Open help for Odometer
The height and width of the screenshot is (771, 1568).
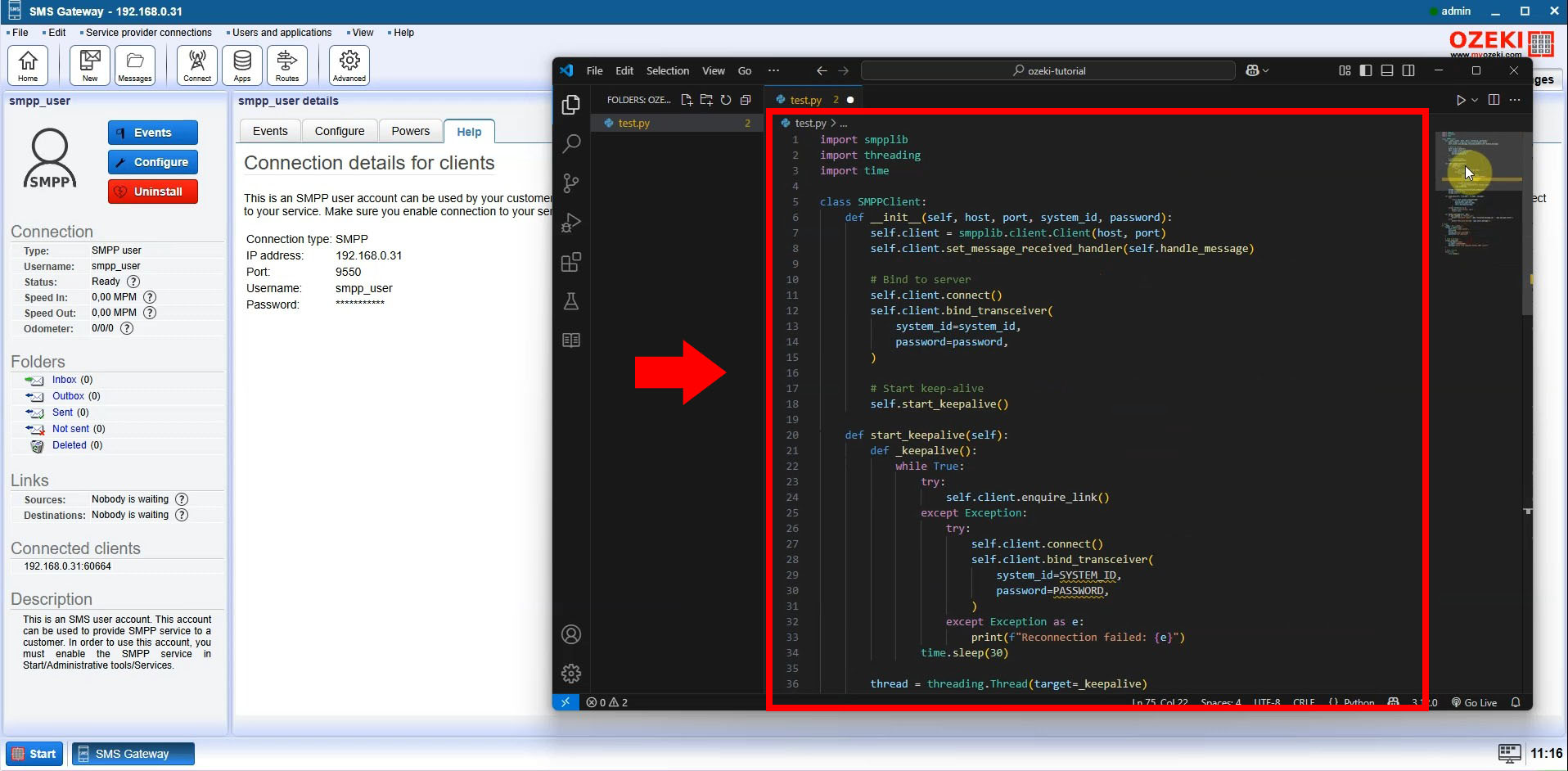pyautogui.click(x=127, y=328)
